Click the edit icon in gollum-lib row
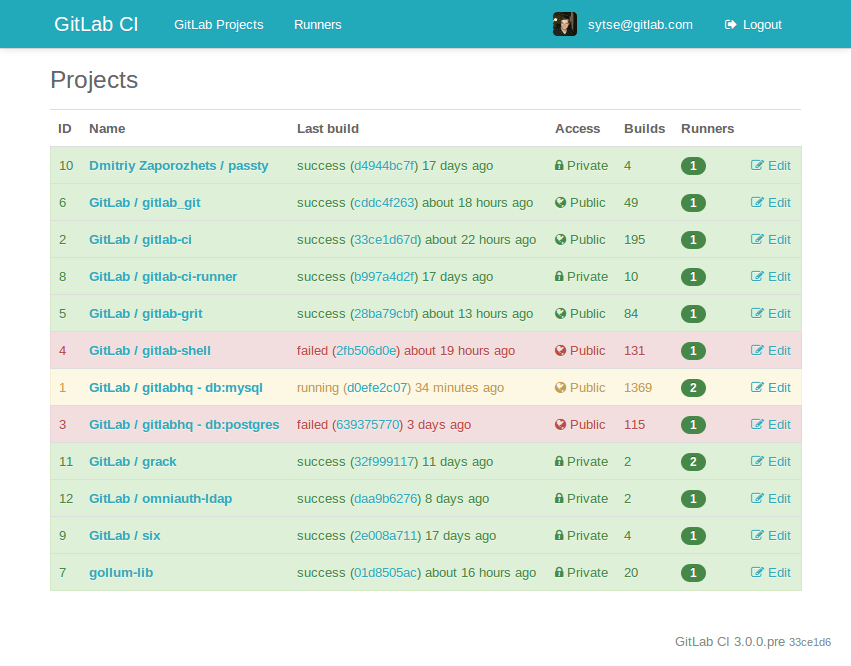This screenshot has height=666, width=851. (757, 573)
